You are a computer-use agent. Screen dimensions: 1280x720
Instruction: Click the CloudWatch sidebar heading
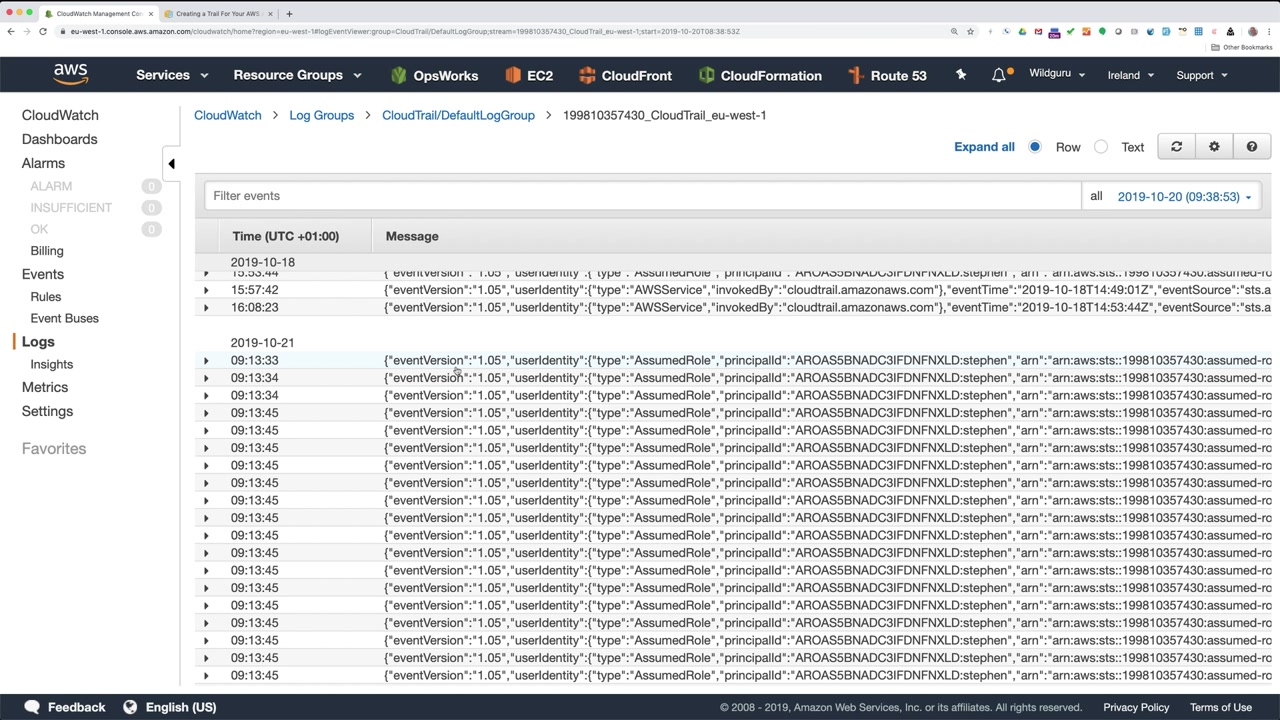tap(60, 115)
